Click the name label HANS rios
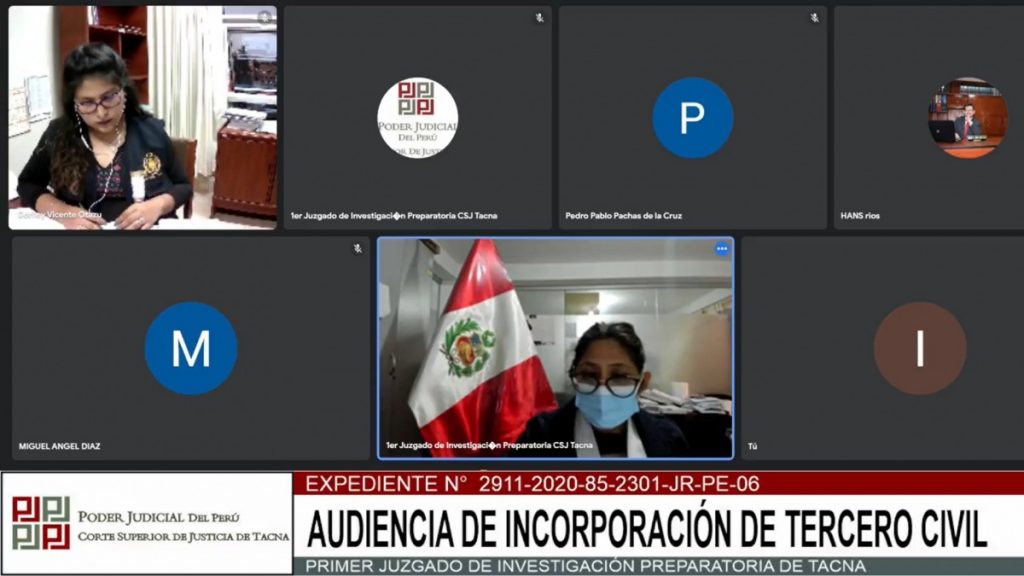Screen dimensions: 1024x576 [860, 216]
